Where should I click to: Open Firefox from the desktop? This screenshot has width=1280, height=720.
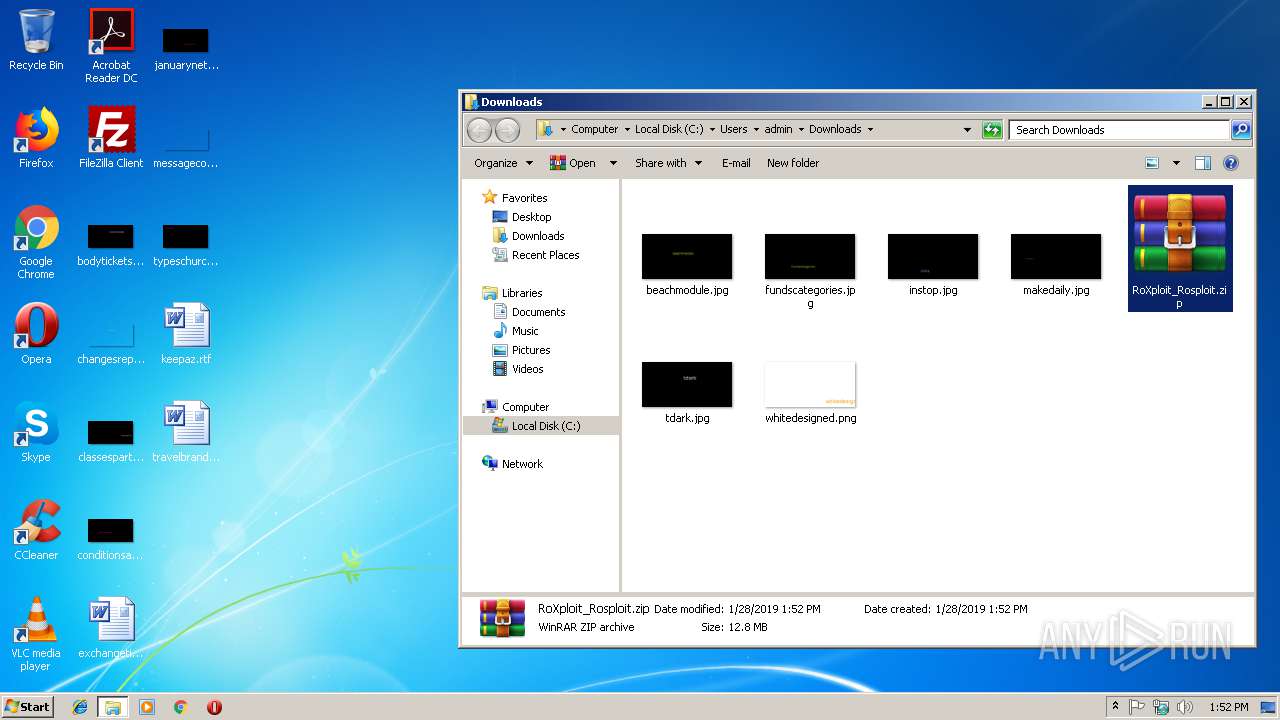point(36,138)
